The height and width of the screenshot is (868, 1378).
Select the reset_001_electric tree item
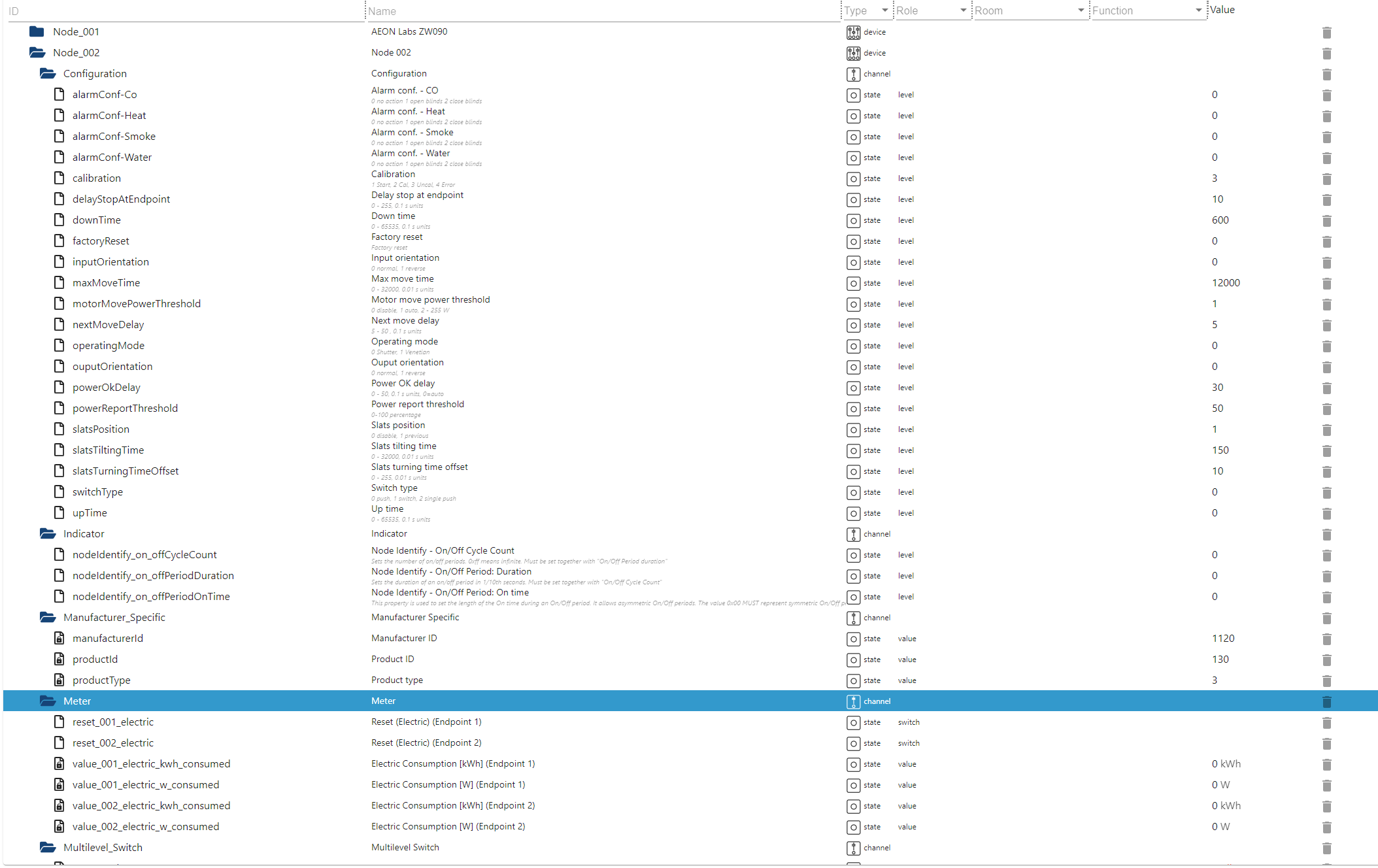[x=113, y=722]
